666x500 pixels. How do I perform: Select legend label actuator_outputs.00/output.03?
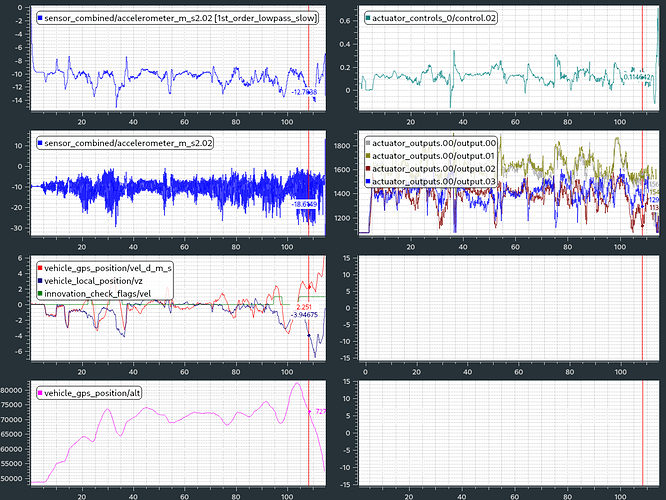click(434, 181)
